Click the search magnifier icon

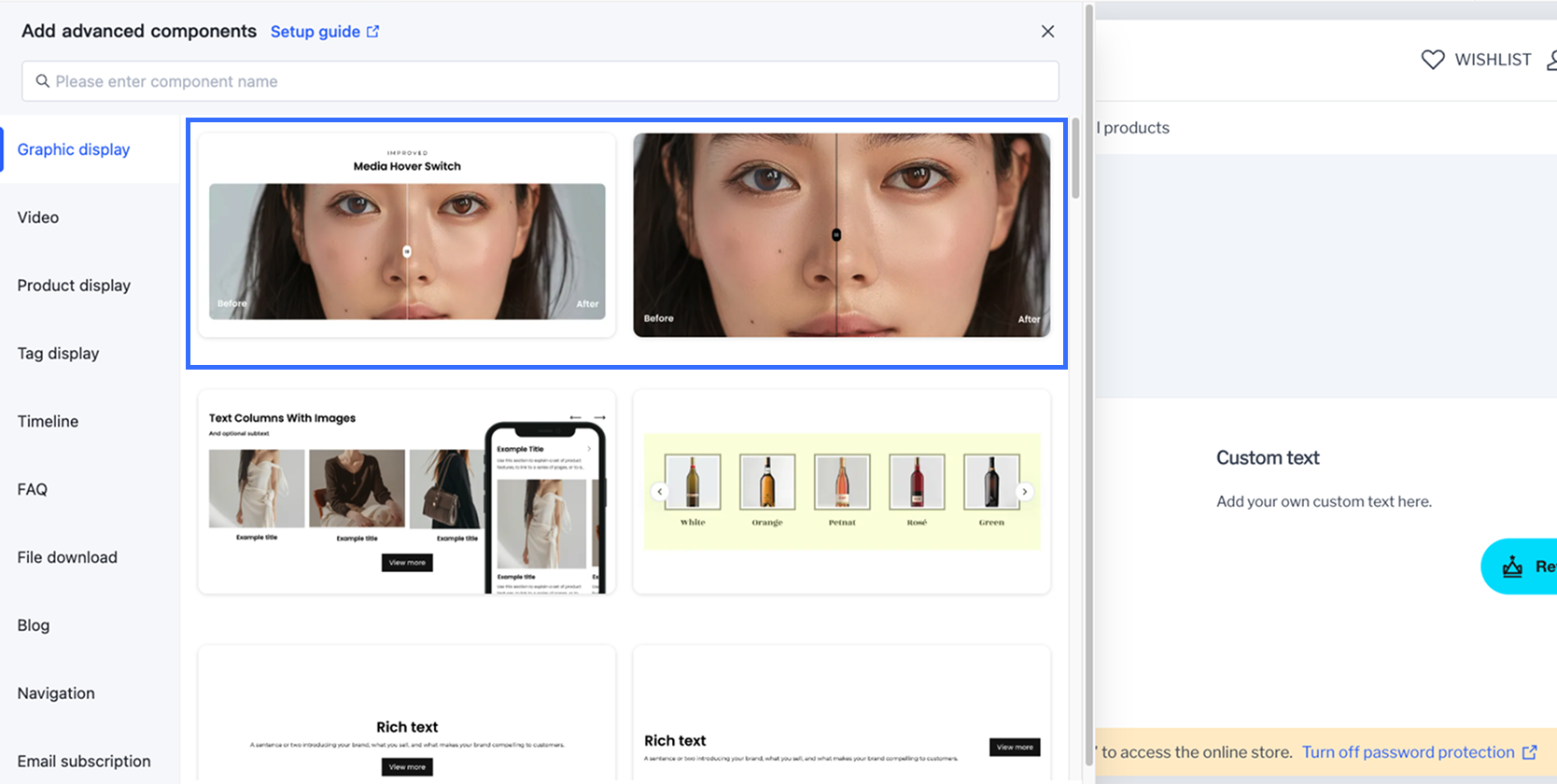[42, 81]
